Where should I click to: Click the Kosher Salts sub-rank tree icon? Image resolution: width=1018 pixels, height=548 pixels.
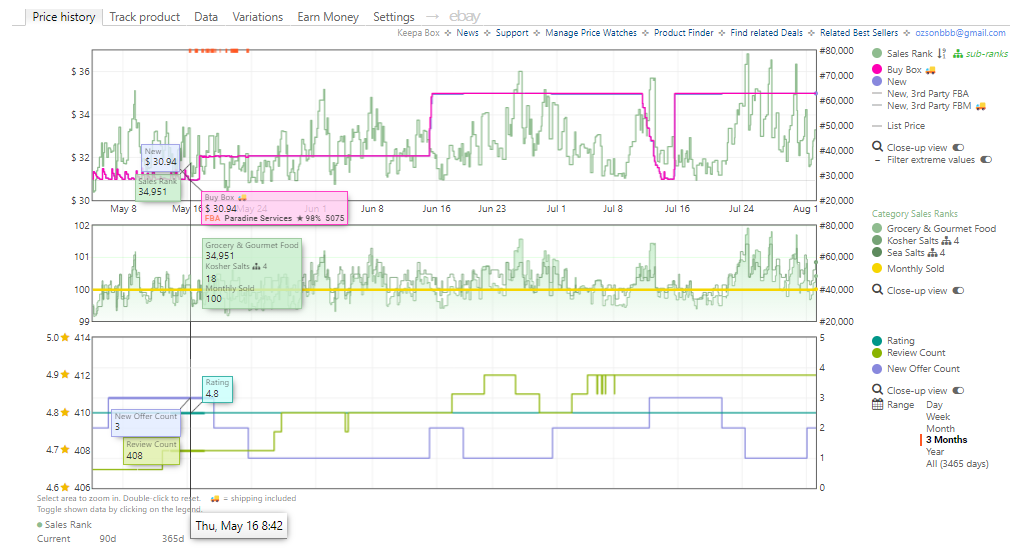click(947, 241)
